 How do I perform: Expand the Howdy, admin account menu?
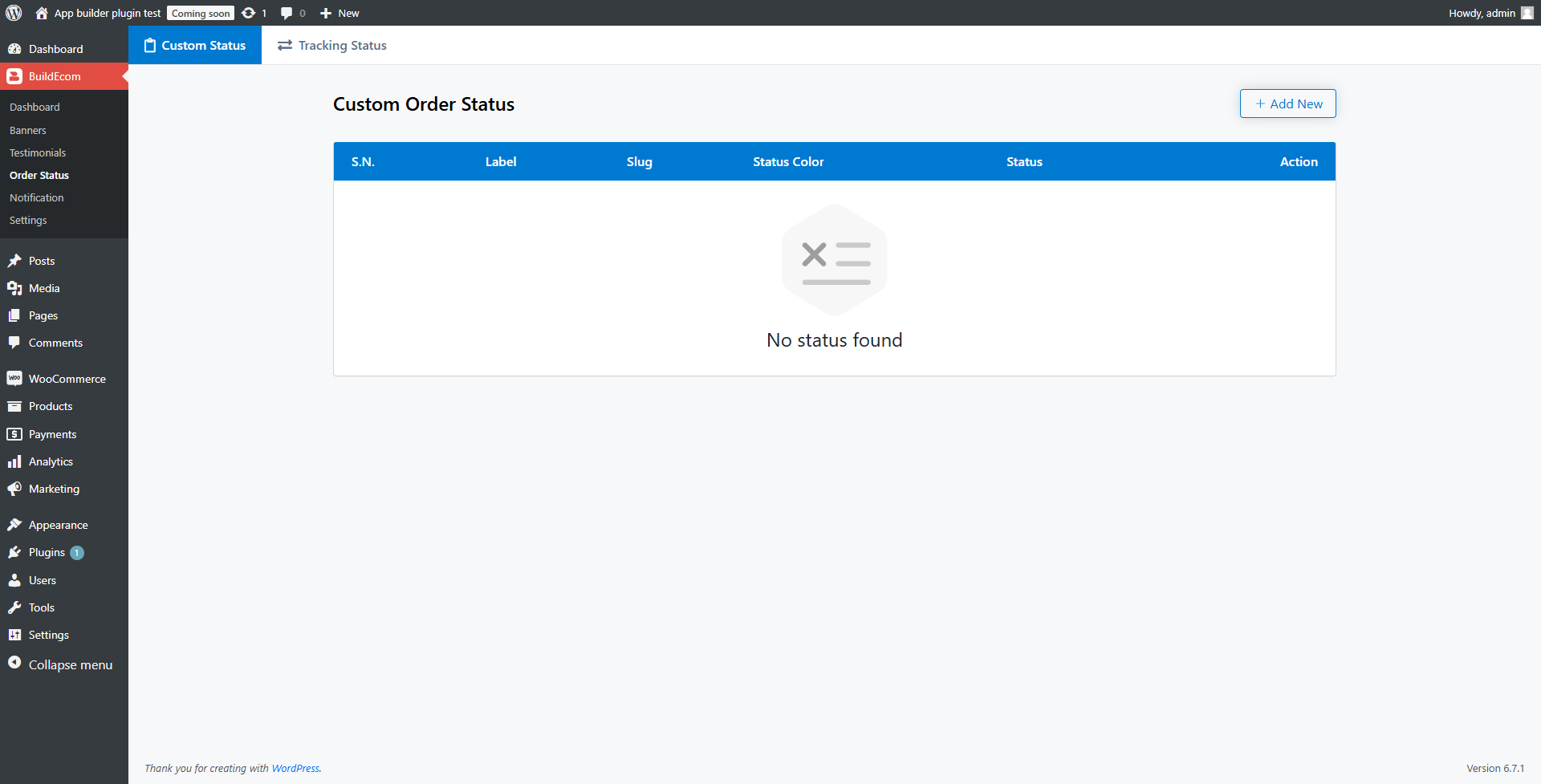coord(1482,13)
